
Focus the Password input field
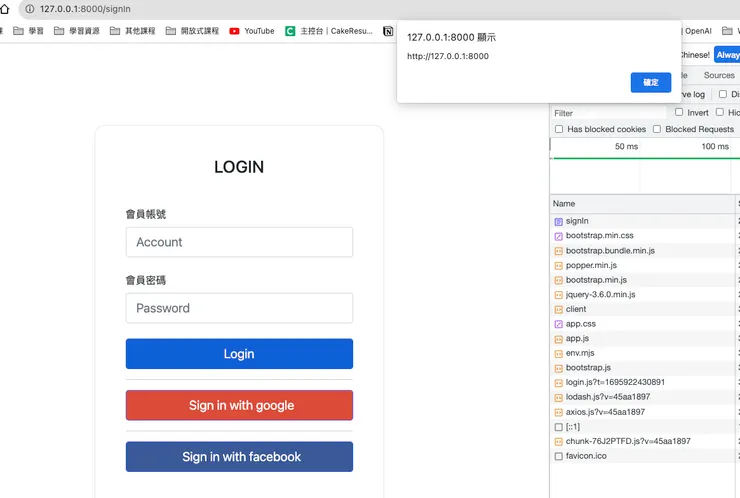tap(239, 308)
